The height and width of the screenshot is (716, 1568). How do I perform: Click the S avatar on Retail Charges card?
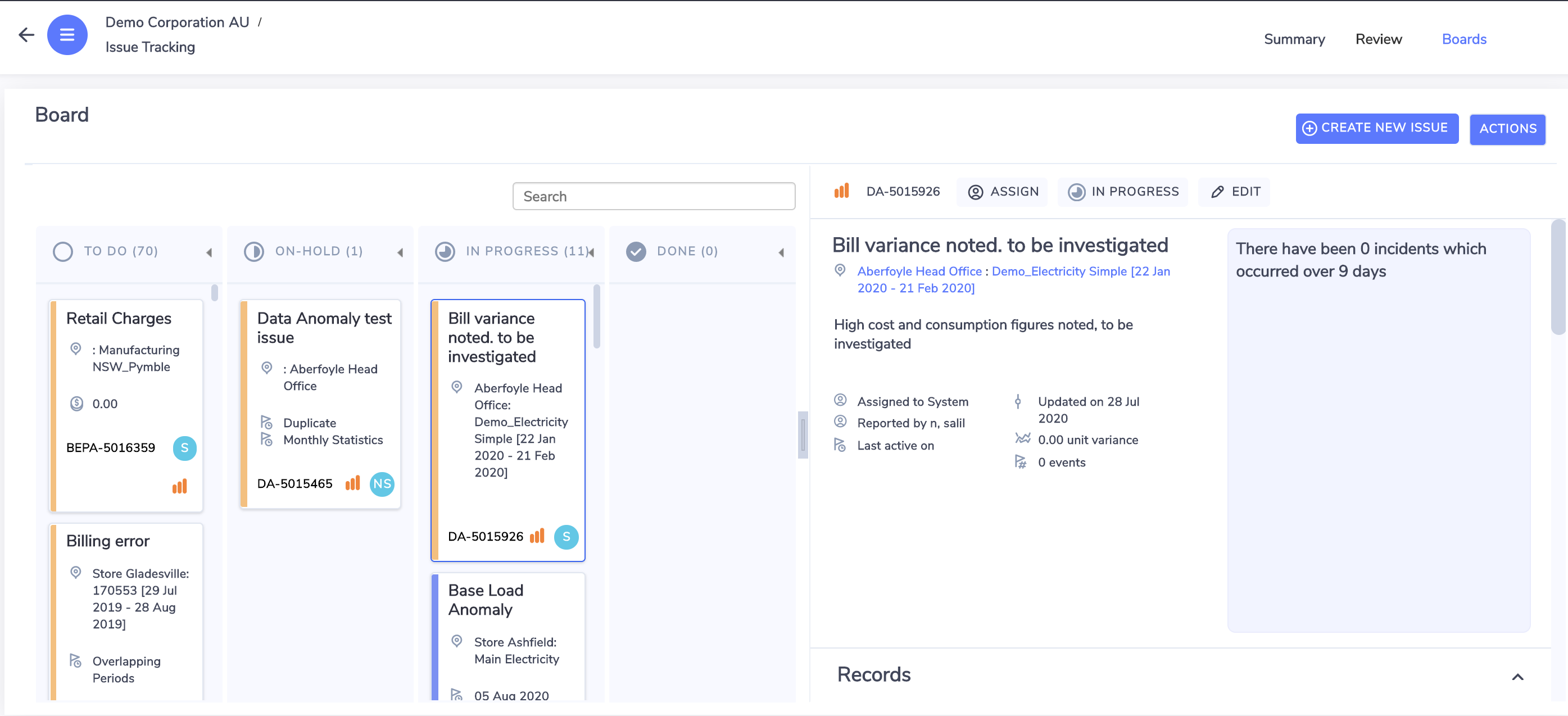point(184,447)
